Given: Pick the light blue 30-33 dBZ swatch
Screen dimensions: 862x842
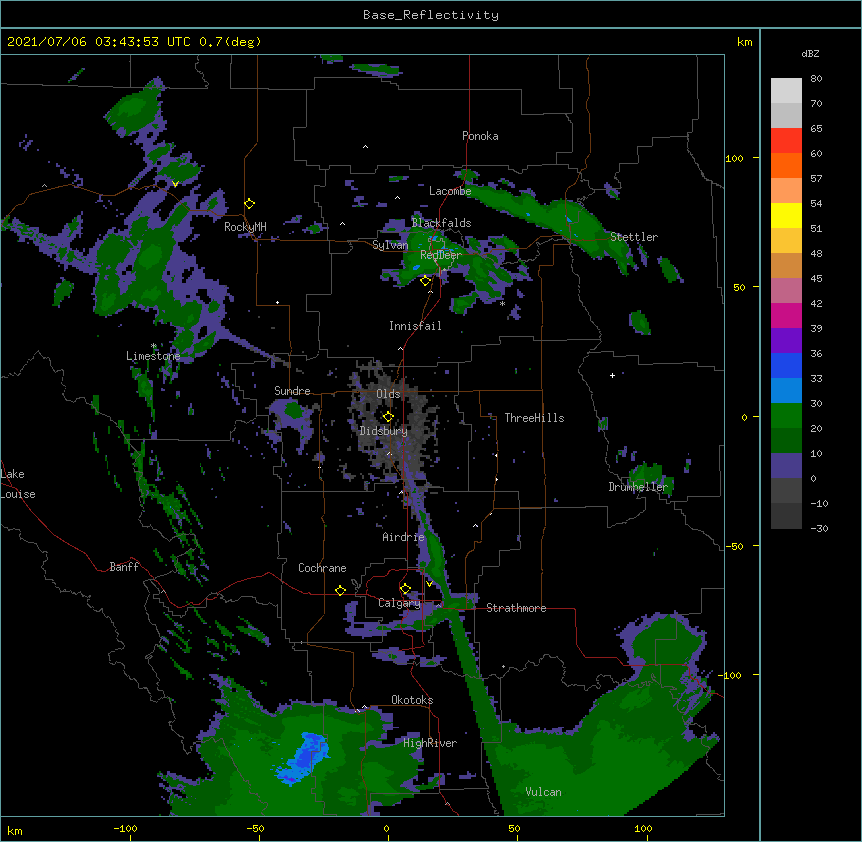Looking at the screenshot, I should pyautogui.click(x=786, y=391).
